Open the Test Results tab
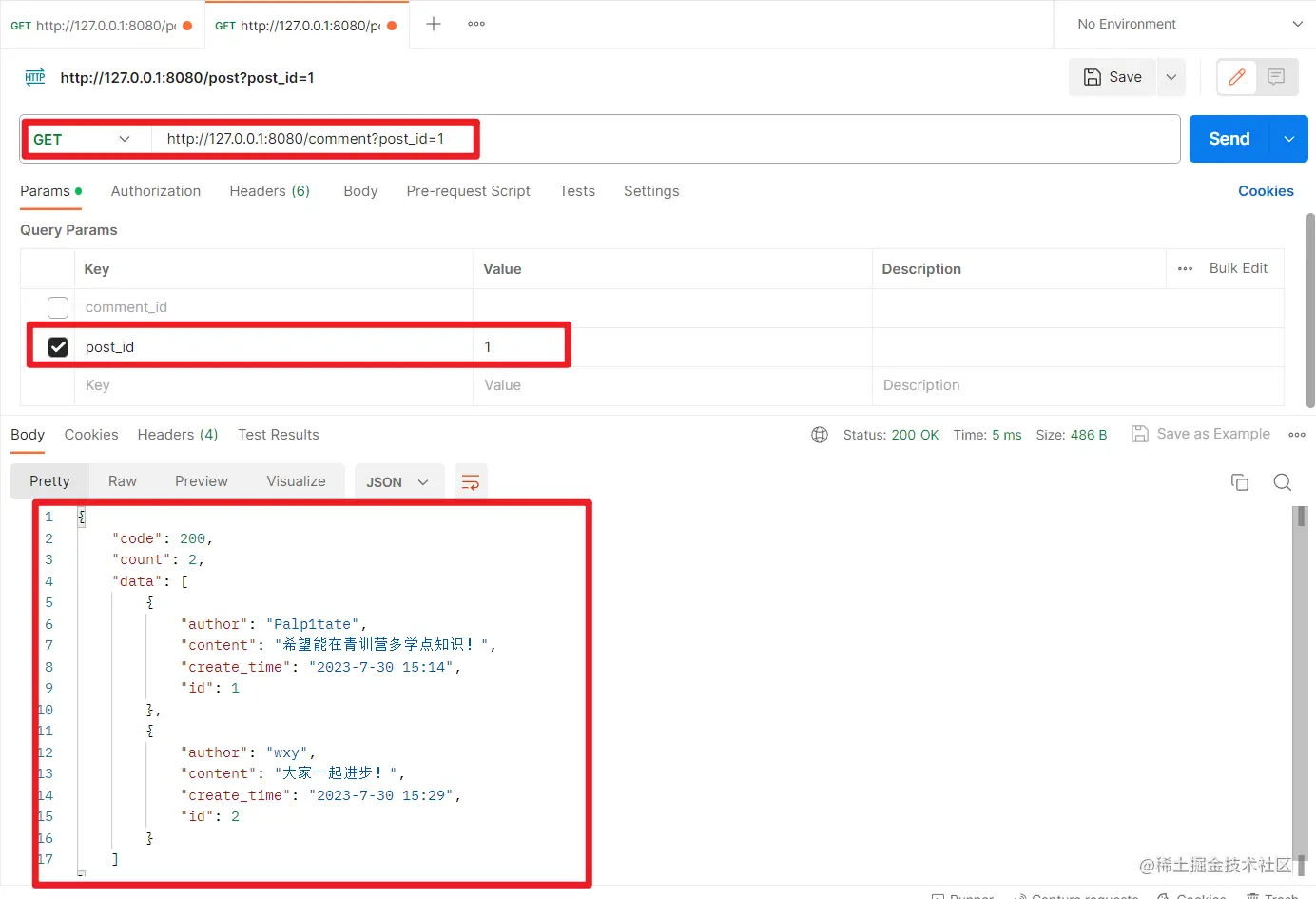The image size is (1316, 899). tap(279, 435)
